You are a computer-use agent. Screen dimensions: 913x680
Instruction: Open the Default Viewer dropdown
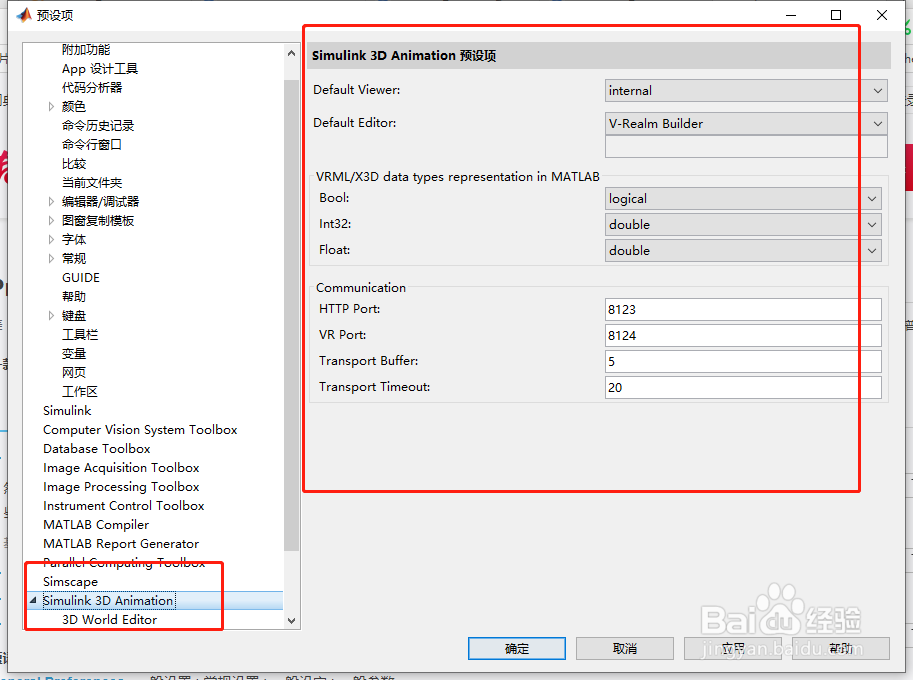click(x=746, y=91)
